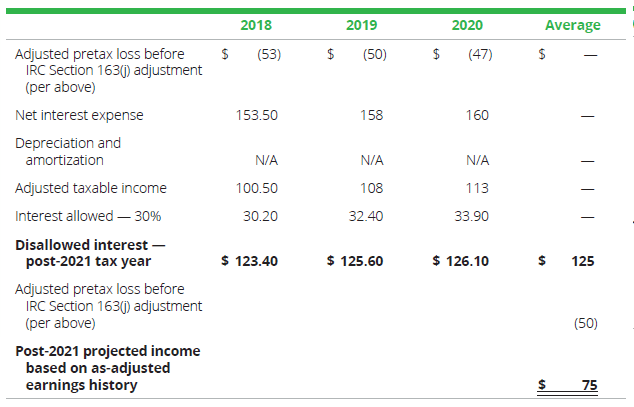The width and height of the screenshot is (634, 407).
Task: Click the "Net interest expense" row label
Action: 79,115
